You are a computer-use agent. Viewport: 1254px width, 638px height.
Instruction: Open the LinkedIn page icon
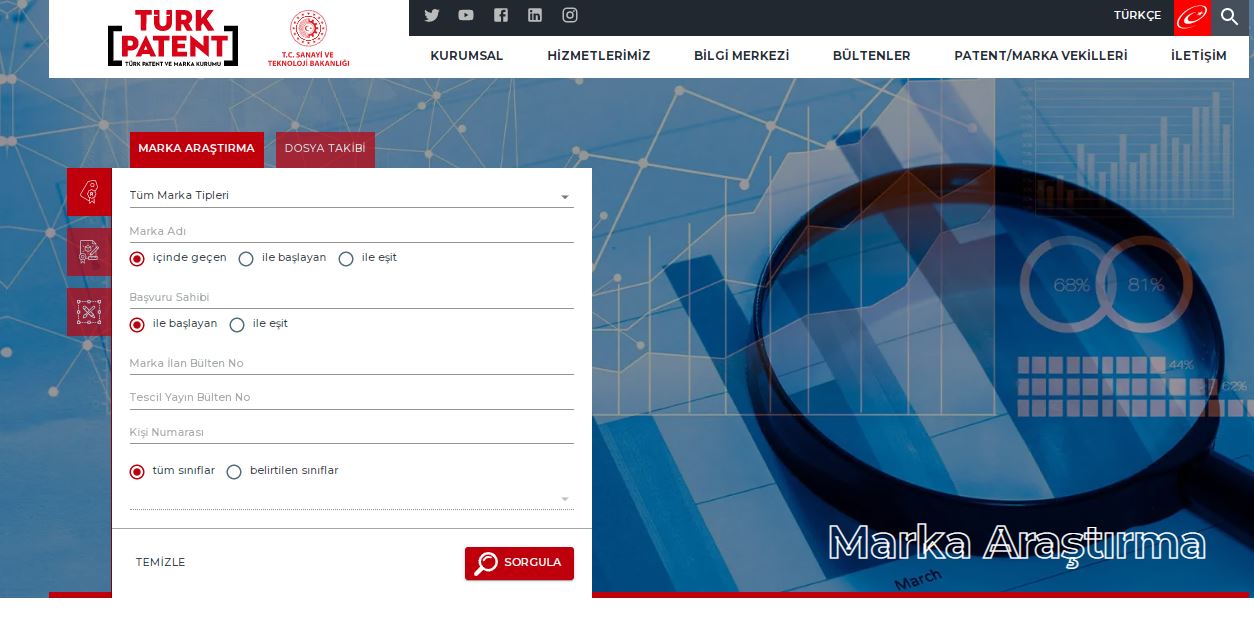[x=535, y=15]
